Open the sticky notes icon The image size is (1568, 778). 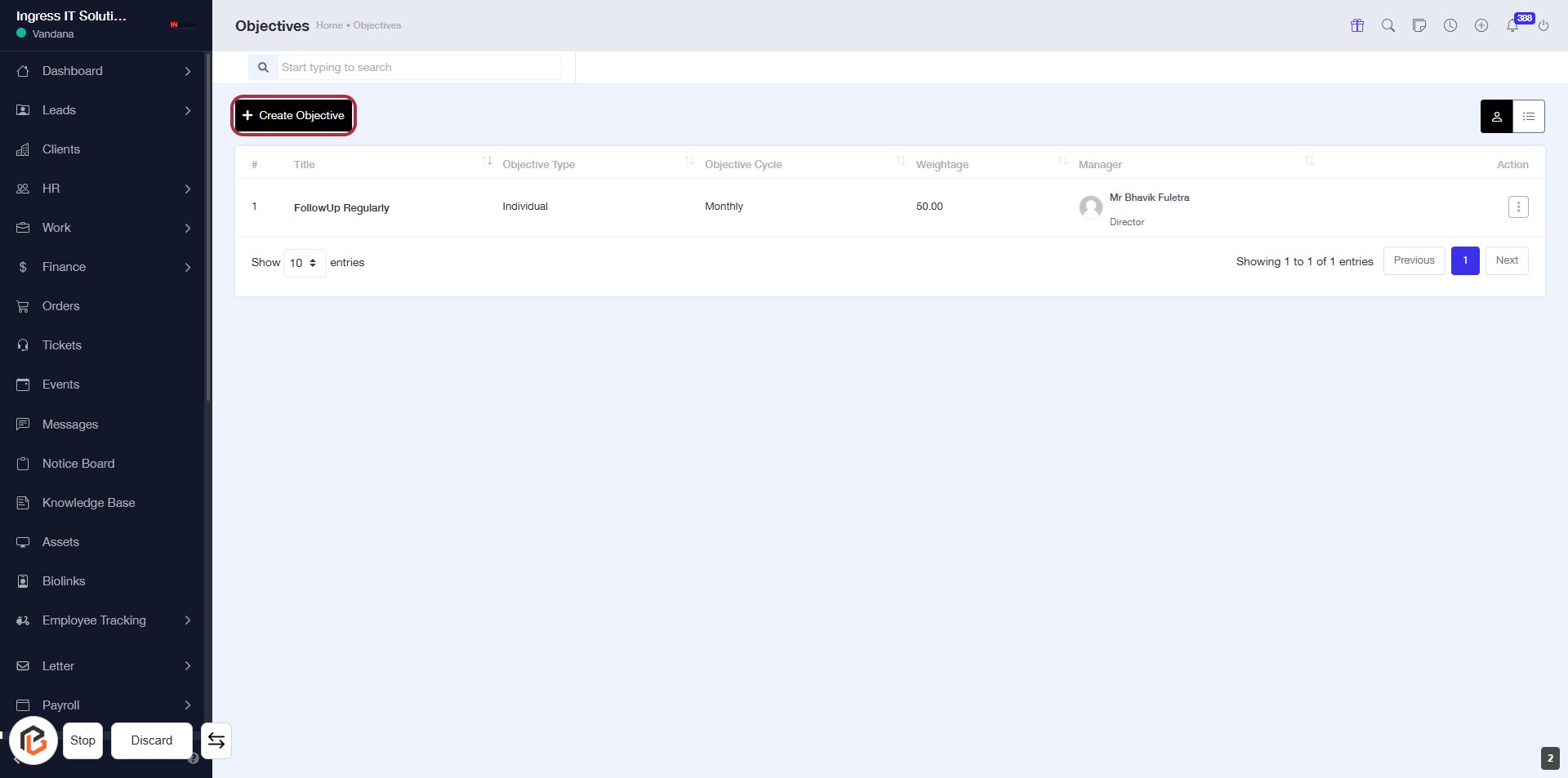[x=1419, y=25]
